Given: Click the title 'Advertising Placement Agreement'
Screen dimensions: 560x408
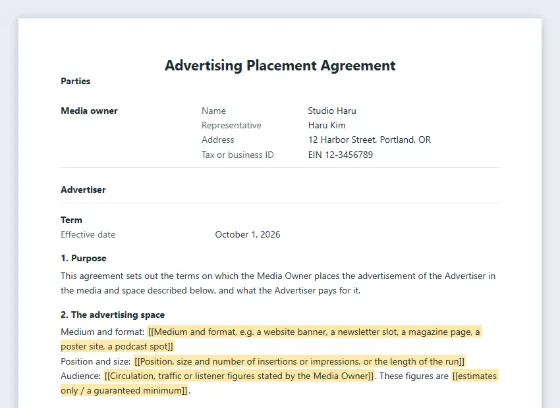Looking at the screenshot, I should 280,66.
